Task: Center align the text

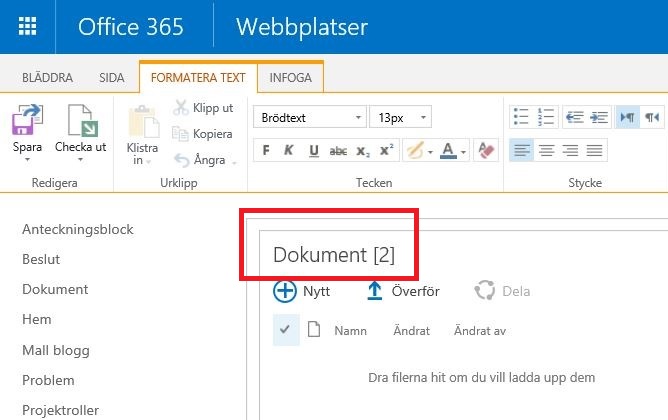Action: (546, 150)
